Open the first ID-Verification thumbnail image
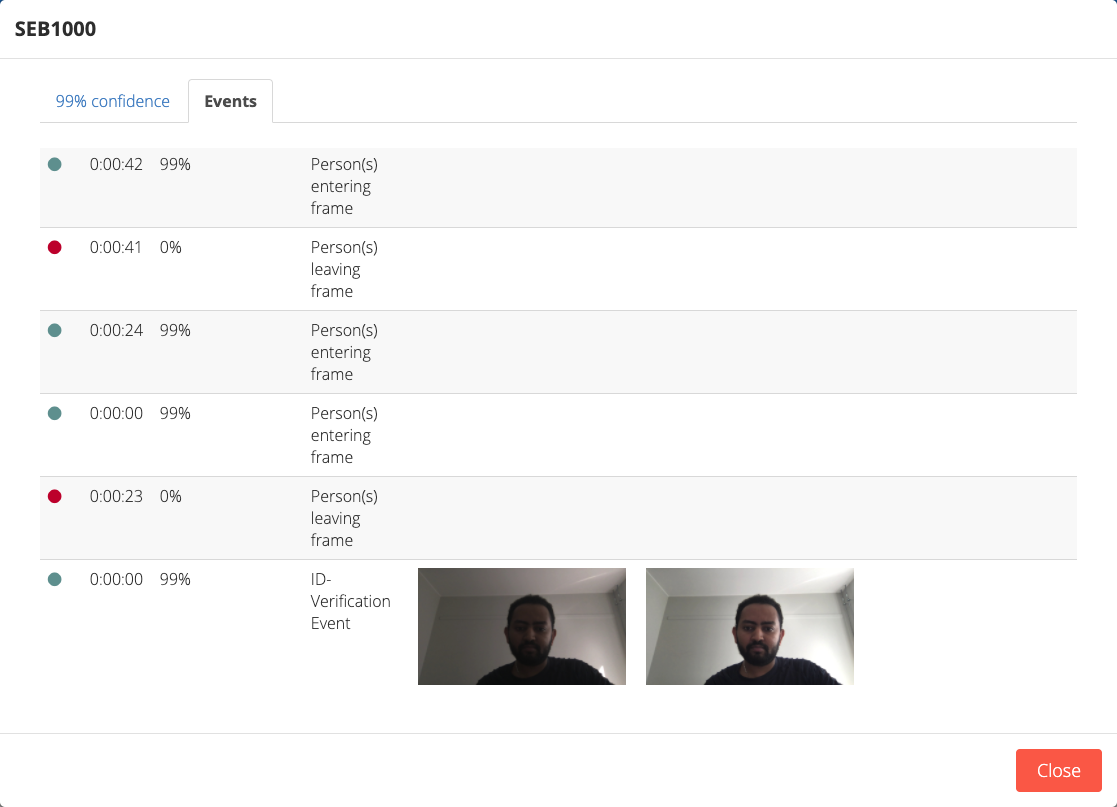1117x807 pixels. coord(521,626)
